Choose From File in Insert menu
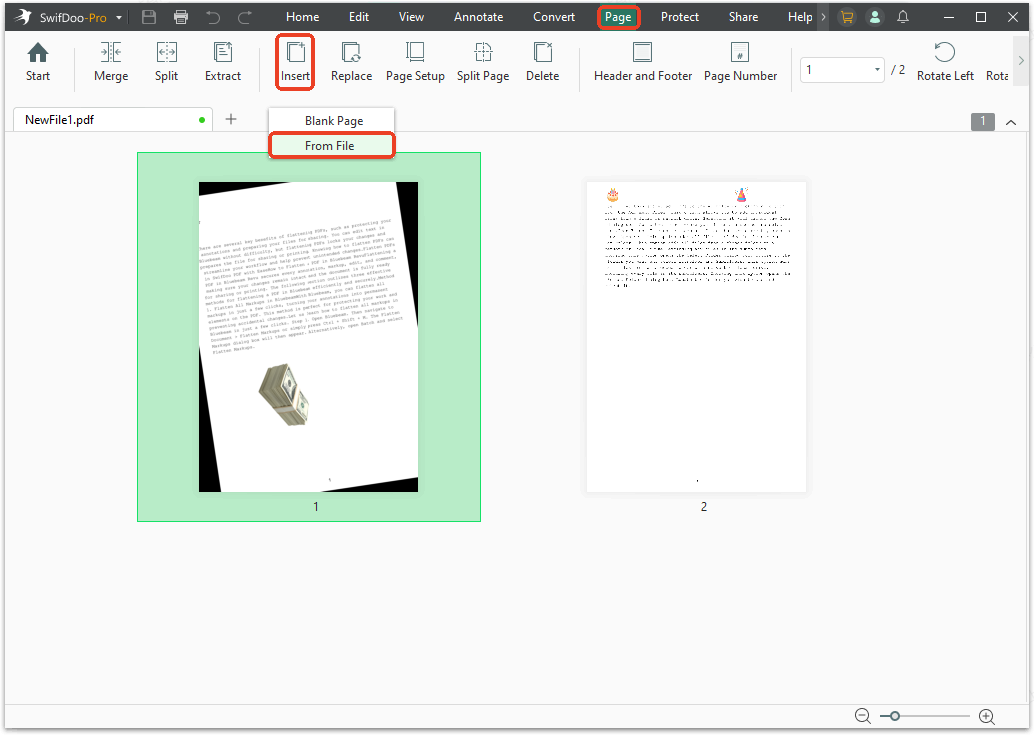 click(331, 145)
